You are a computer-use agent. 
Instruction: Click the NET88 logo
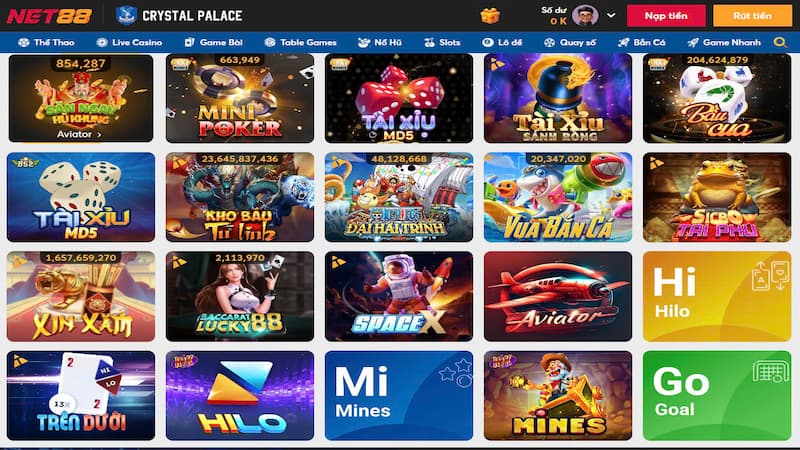(x=49, y=16)
